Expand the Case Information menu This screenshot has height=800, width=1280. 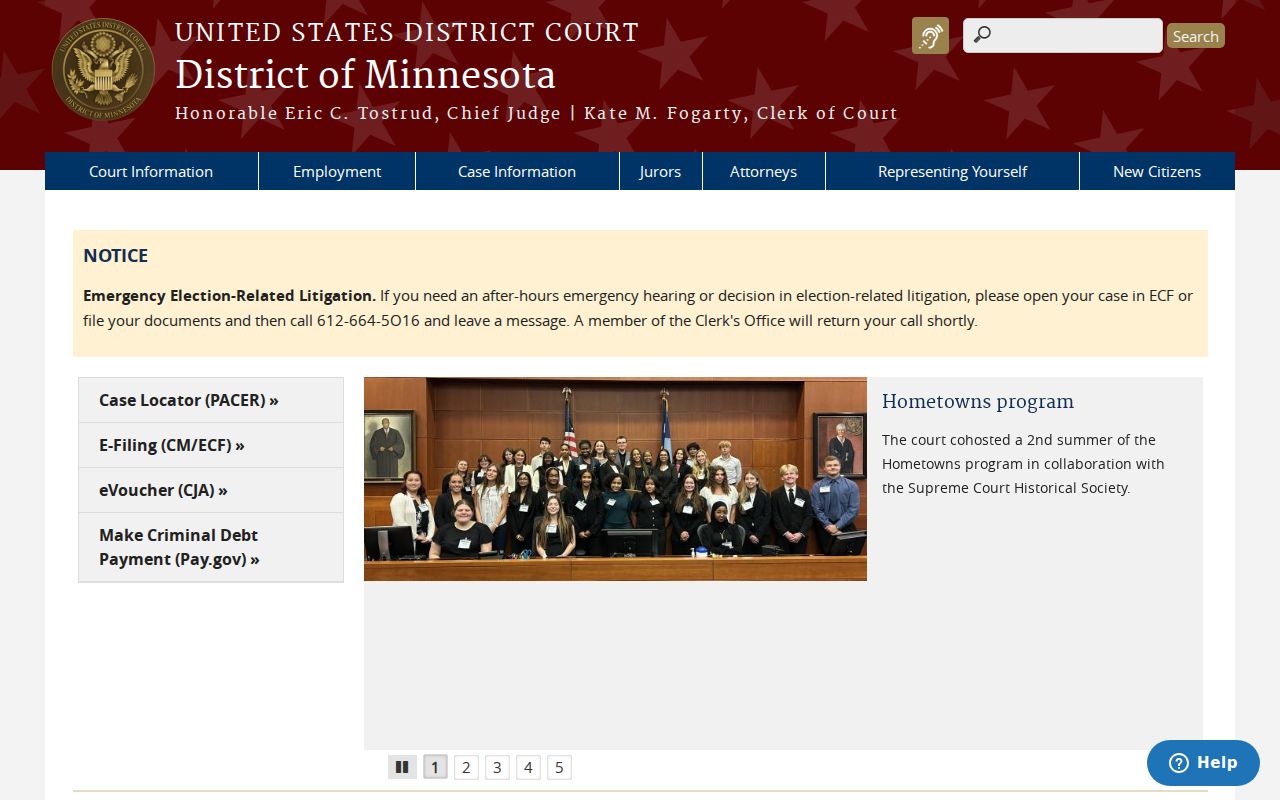(517, 171)
